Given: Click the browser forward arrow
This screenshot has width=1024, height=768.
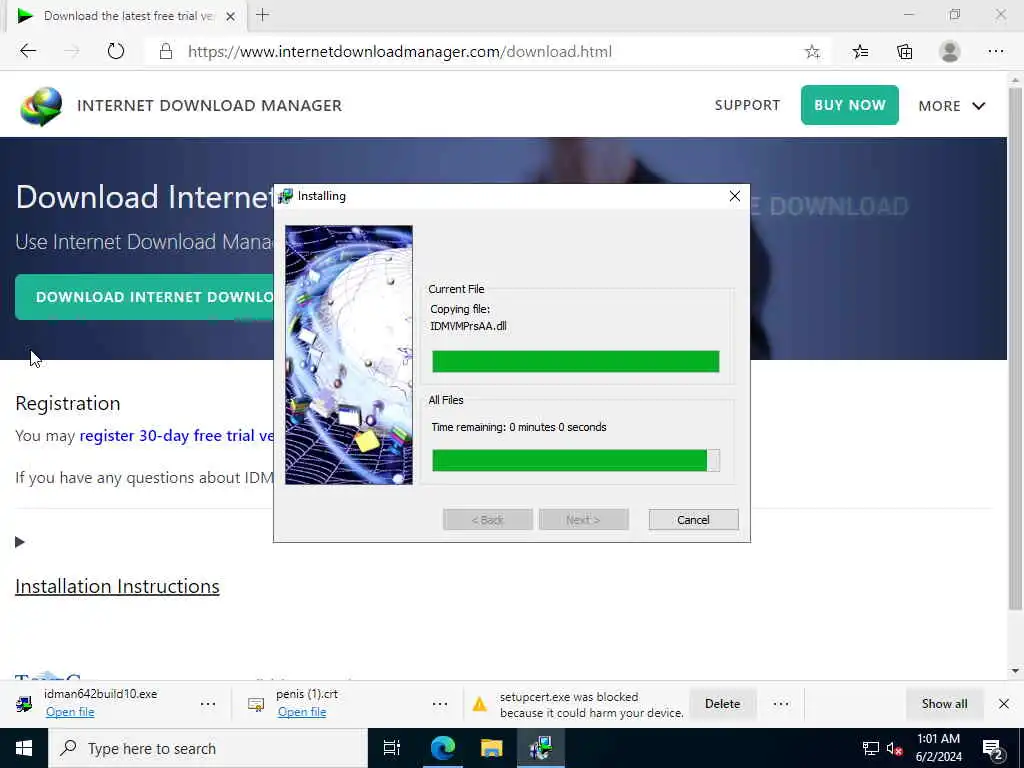Looking at the screenshot, I should pyautogui.click(x=71, y=51).
